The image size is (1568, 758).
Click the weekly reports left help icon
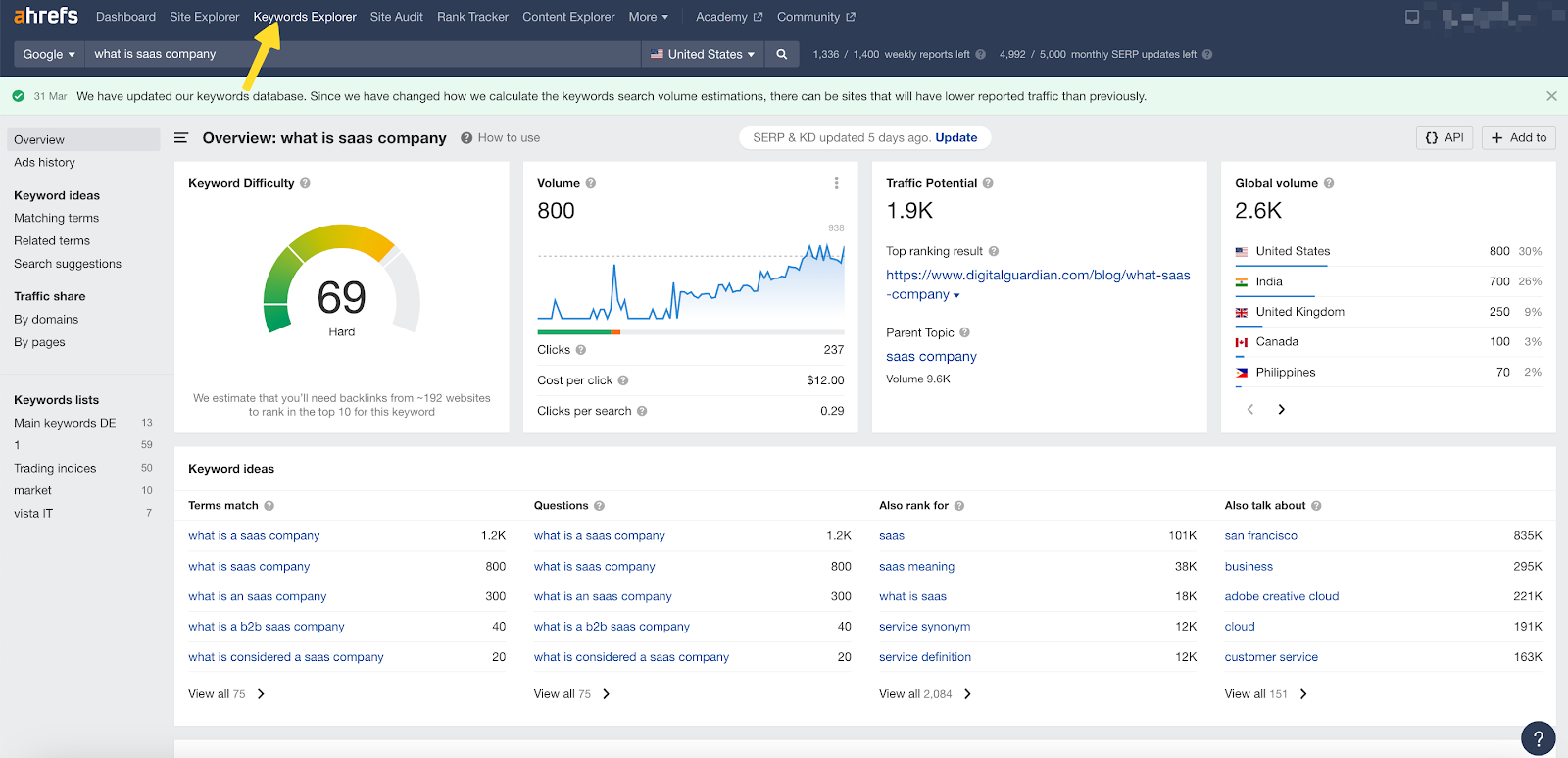pos(980,55)
